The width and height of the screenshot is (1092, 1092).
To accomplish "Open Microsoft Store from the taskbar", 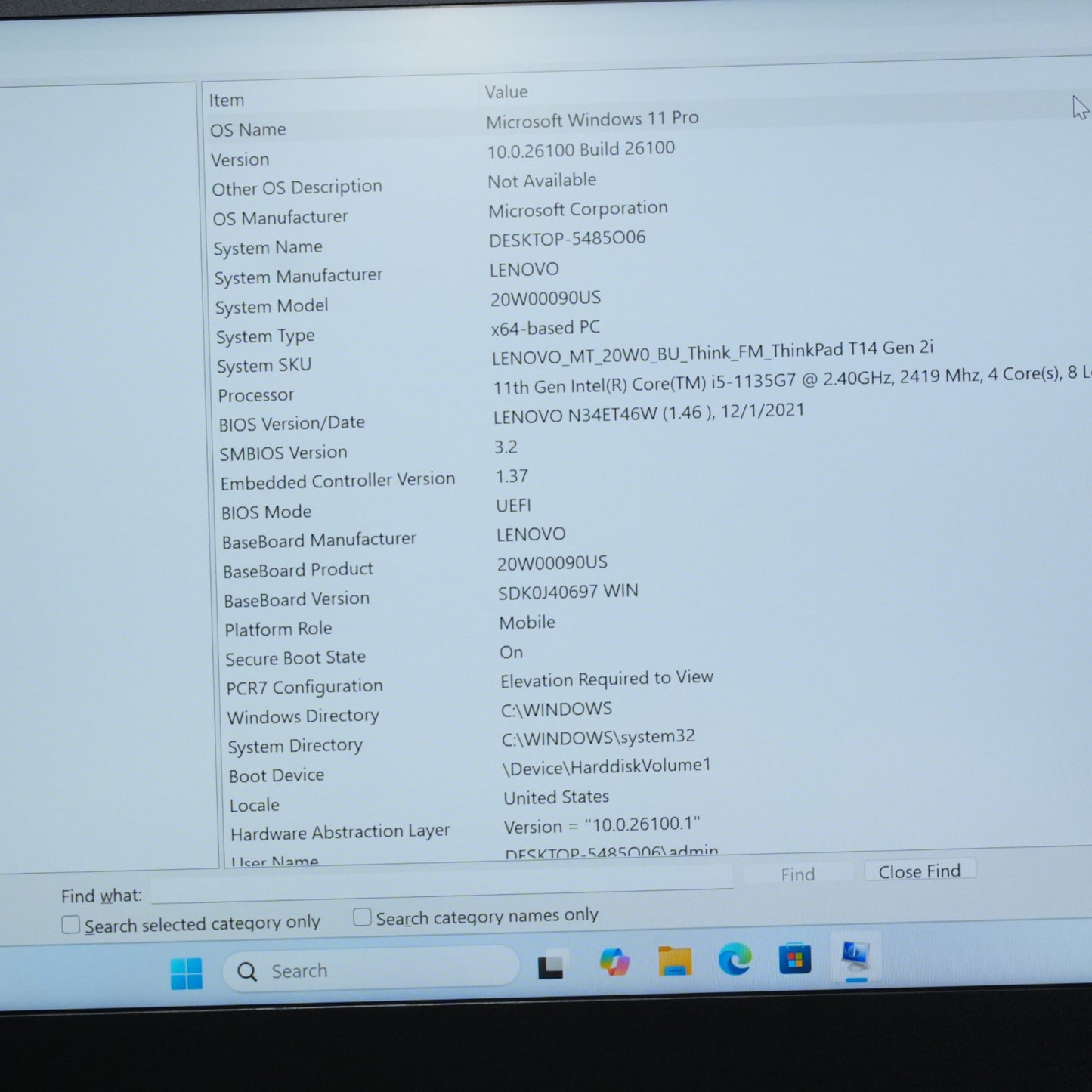I will [x=795, y=958].
